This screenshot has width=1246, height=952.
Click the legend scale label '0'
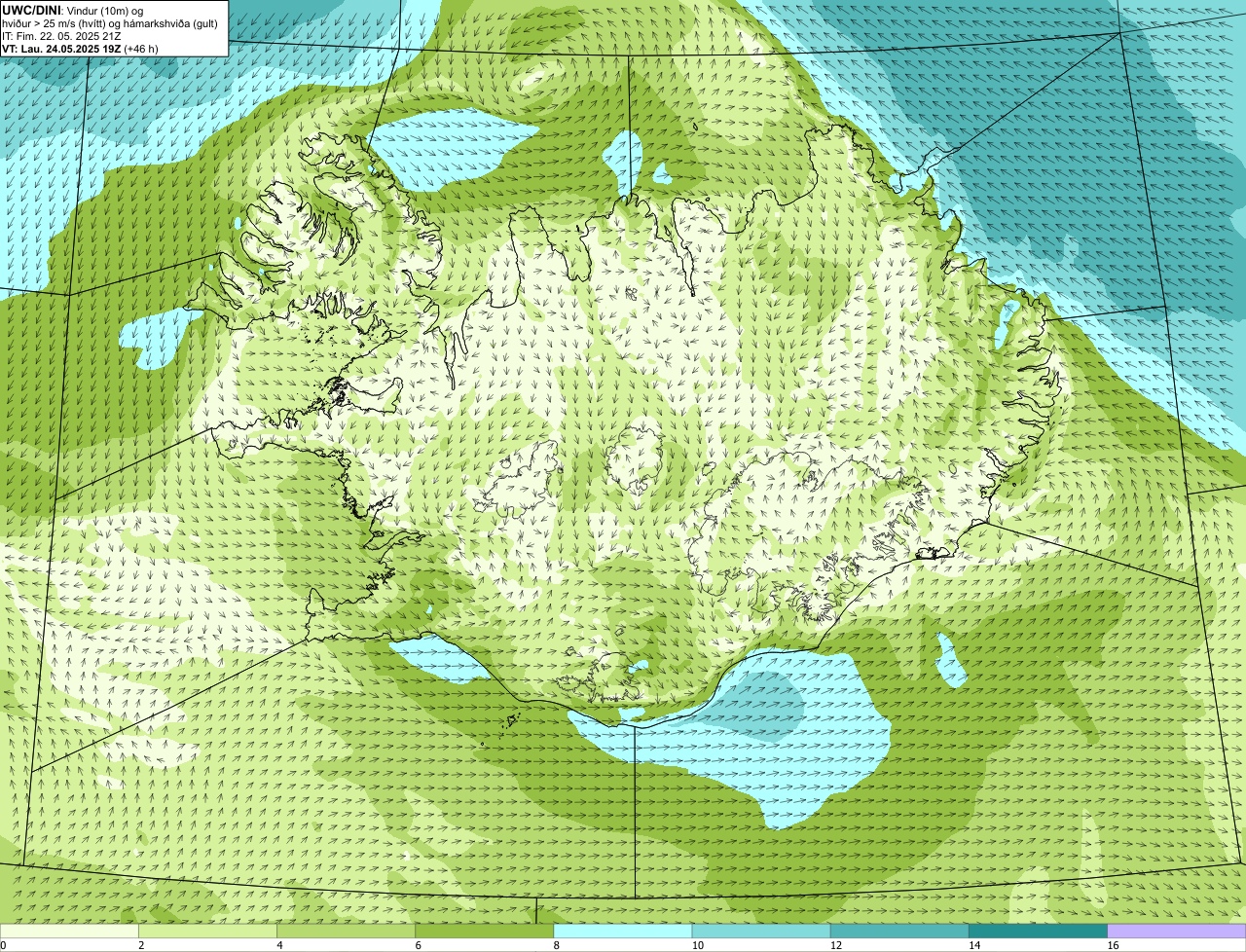(3, 945)
